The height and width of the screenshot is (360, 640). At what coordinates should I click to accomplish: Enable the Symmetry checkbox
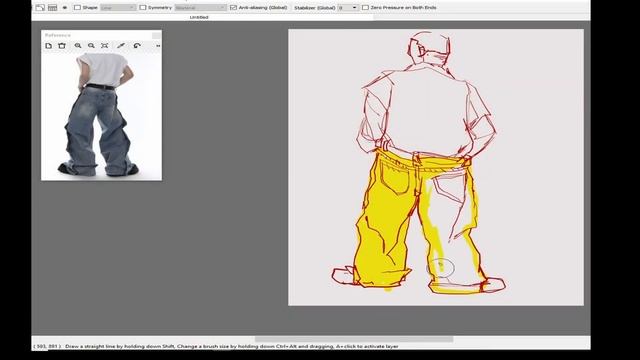pos(143,7)
